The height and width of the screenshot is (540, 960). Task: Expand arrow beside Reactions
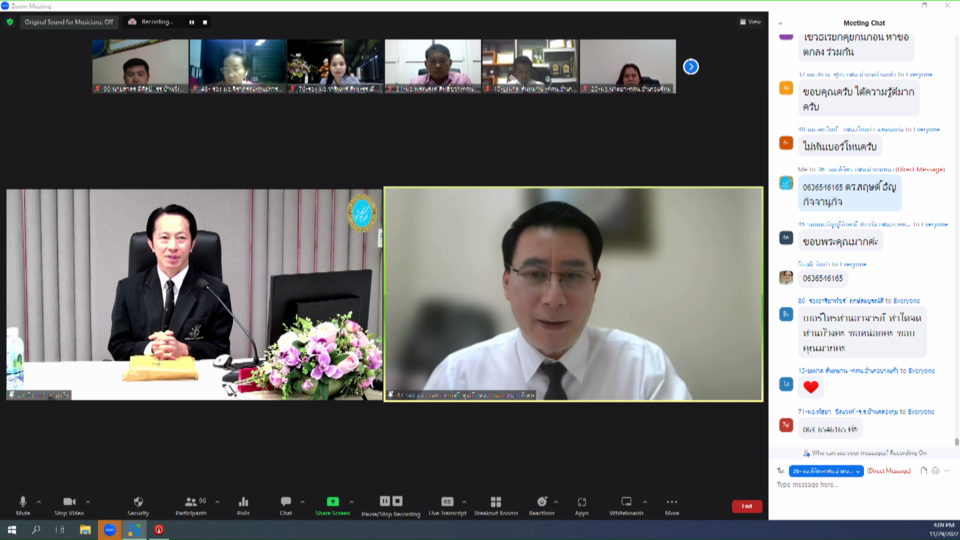pos(556,502)
